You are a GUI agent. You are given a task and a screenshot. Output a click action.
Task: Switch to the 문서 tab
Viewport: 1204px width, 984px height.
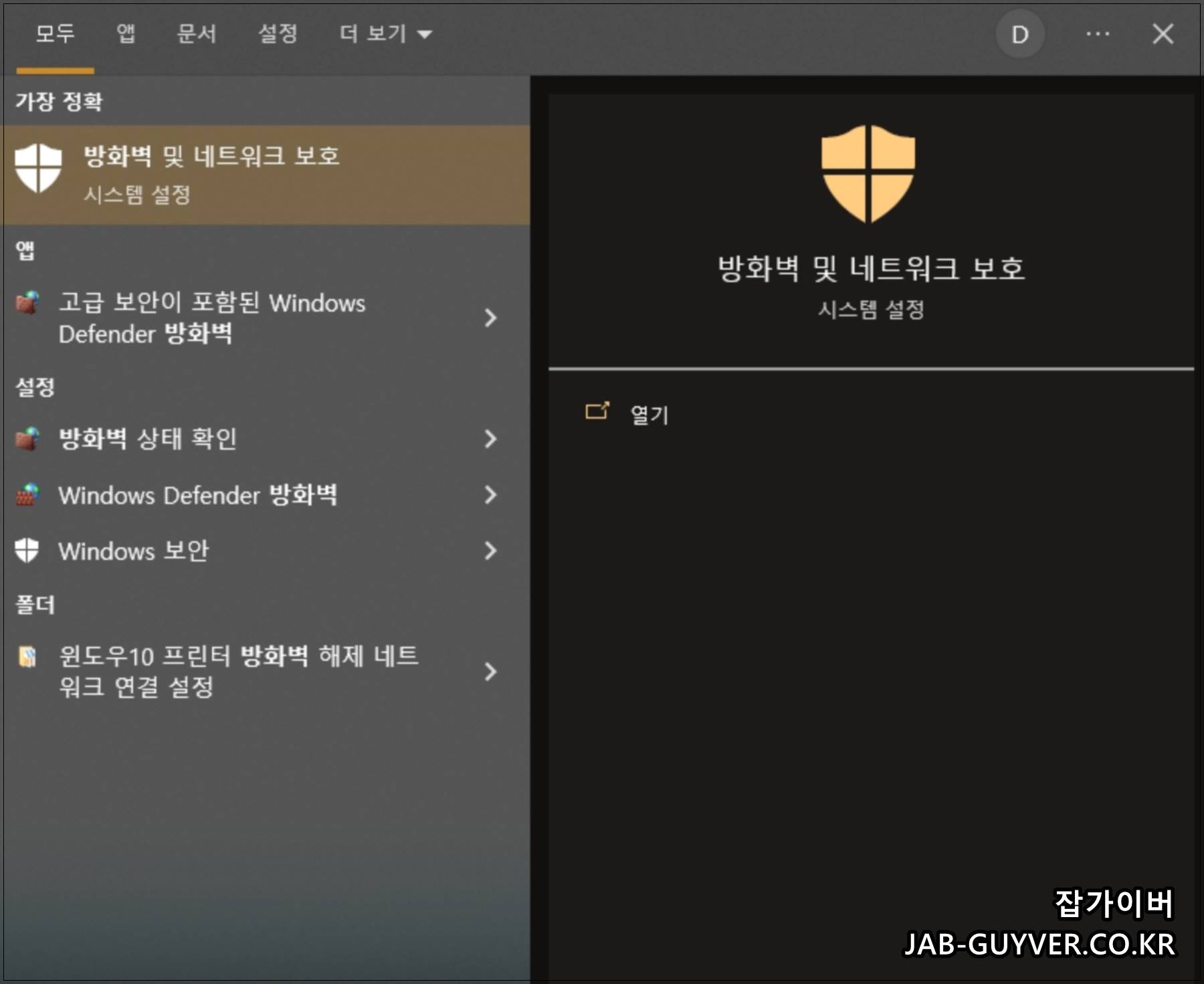point(197,33)
